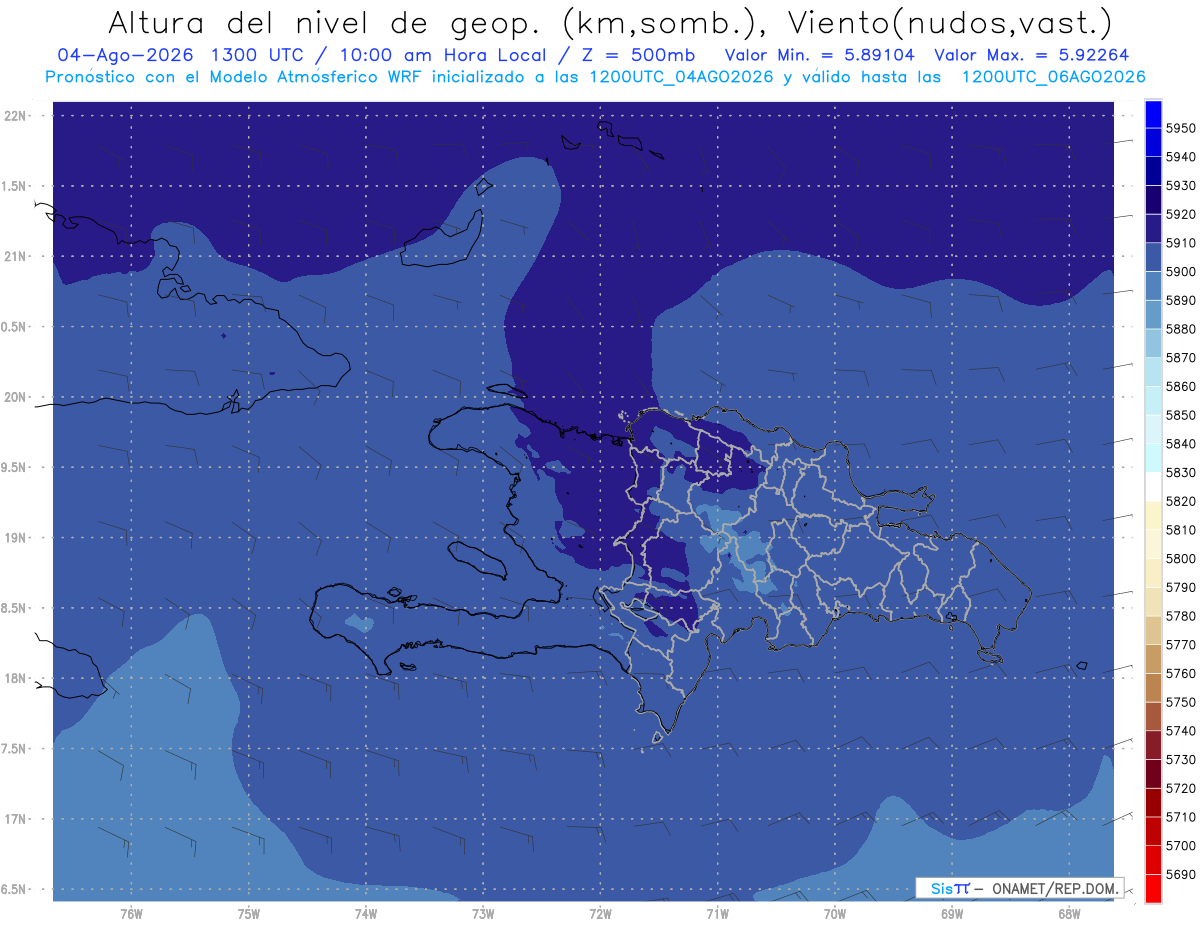Click the "74W" longitude label
Screen dimensions: 1200x927
click(366, 914)
